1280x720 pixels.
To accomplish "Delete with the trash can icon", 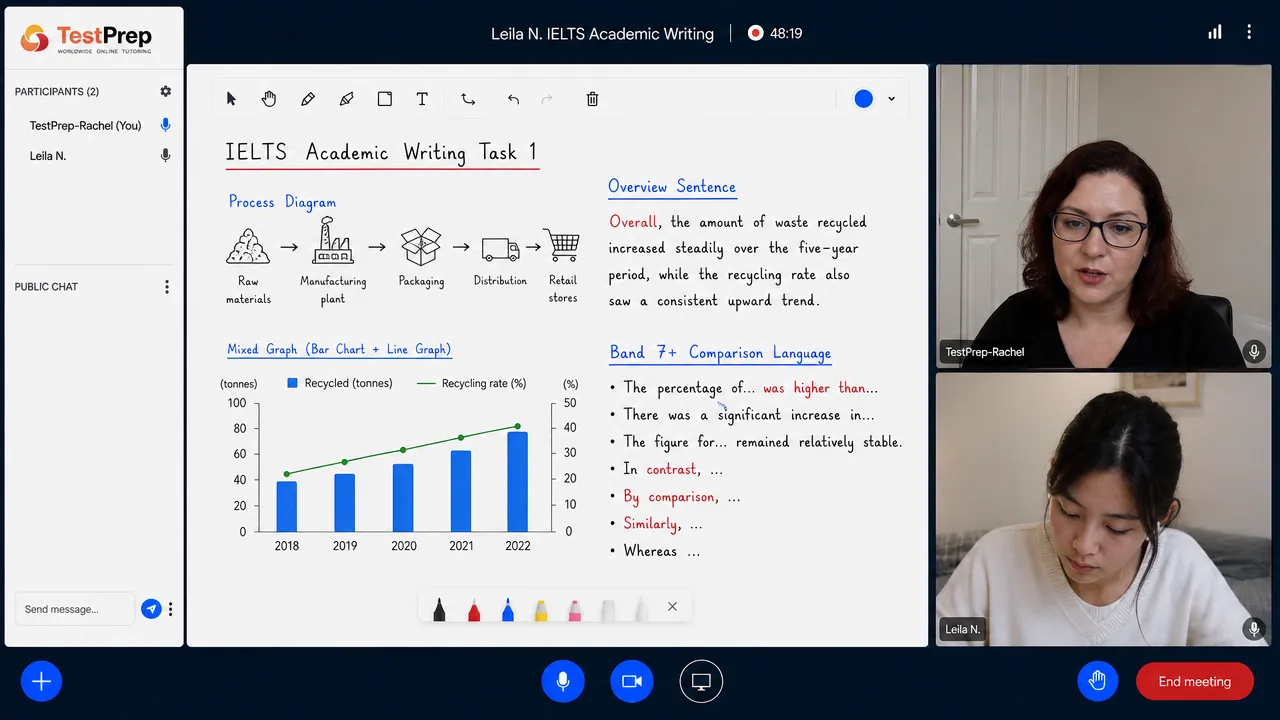I will pyautogui.click(x=592, y=99).
